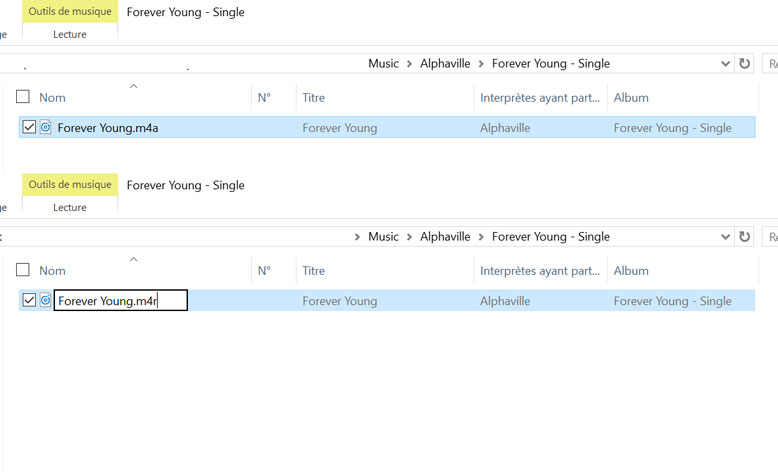The width and height of the screenshot is (778, 472).
Task: Go to Music folder in upper breadcrumb
Action: point(384,64)
